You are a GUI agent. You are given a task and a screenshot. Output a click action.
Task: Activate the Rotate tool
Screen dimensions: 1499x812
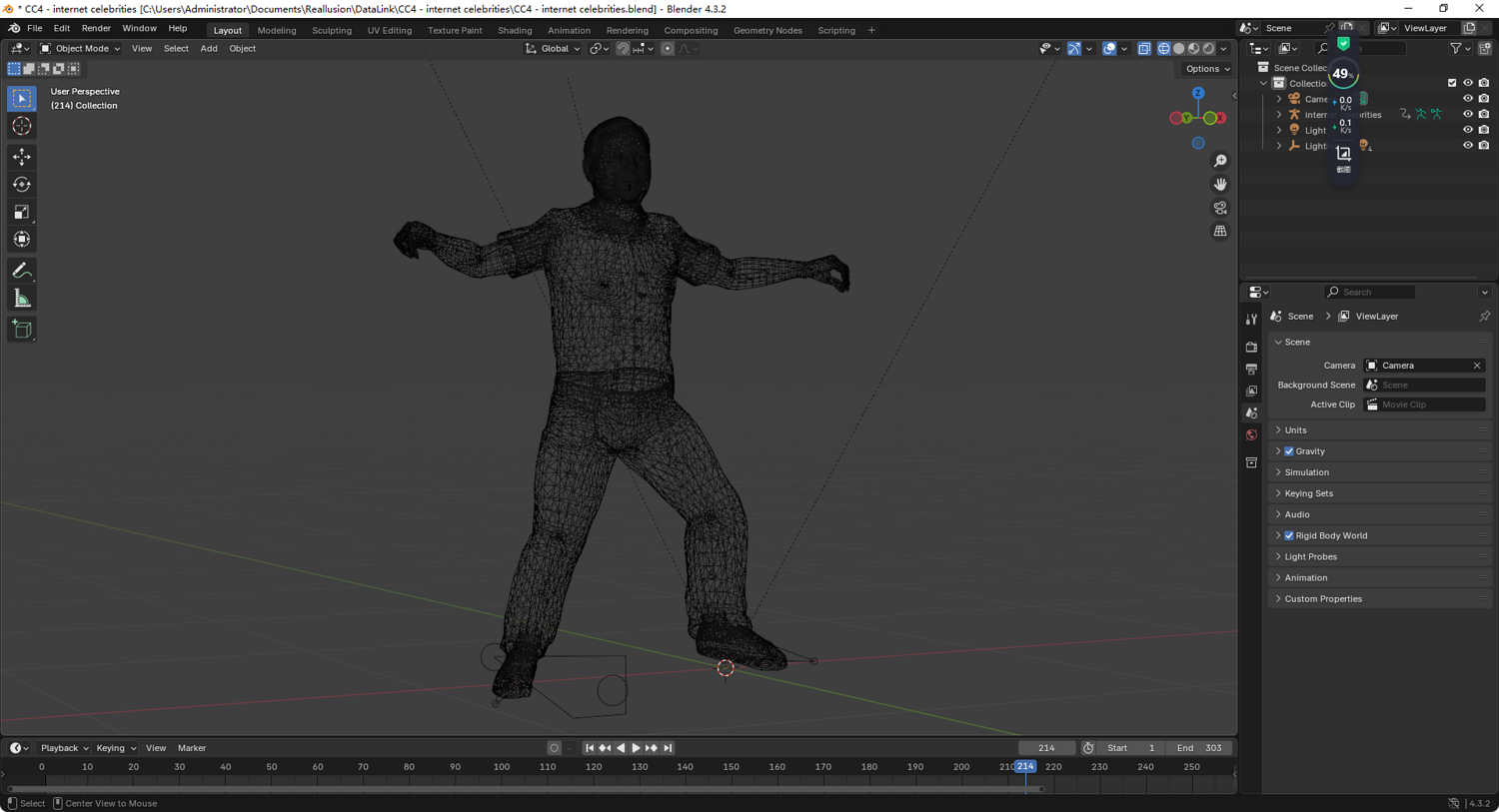coord(22,185)
